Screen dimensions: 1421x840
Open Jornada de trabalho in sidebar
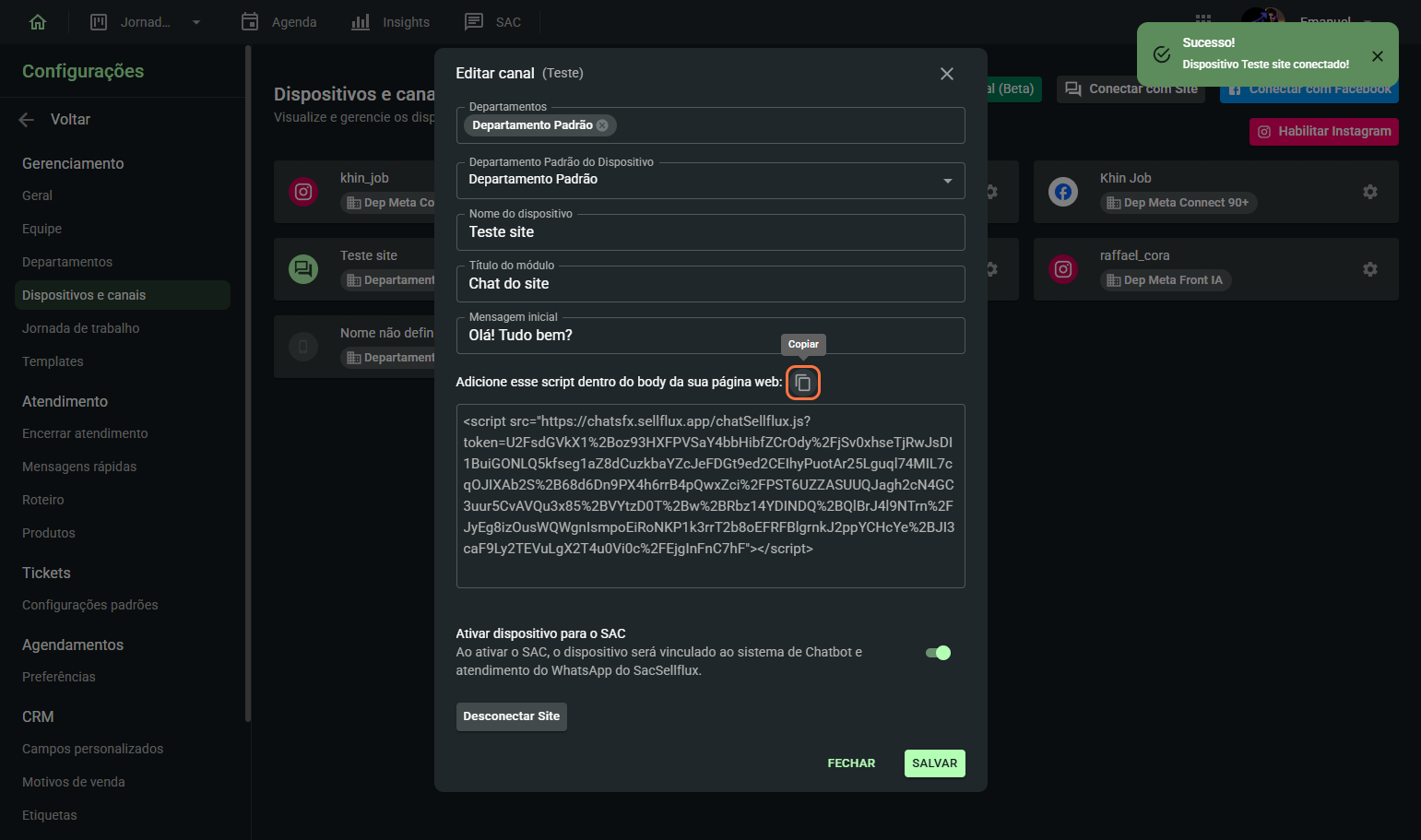point(81,328)
